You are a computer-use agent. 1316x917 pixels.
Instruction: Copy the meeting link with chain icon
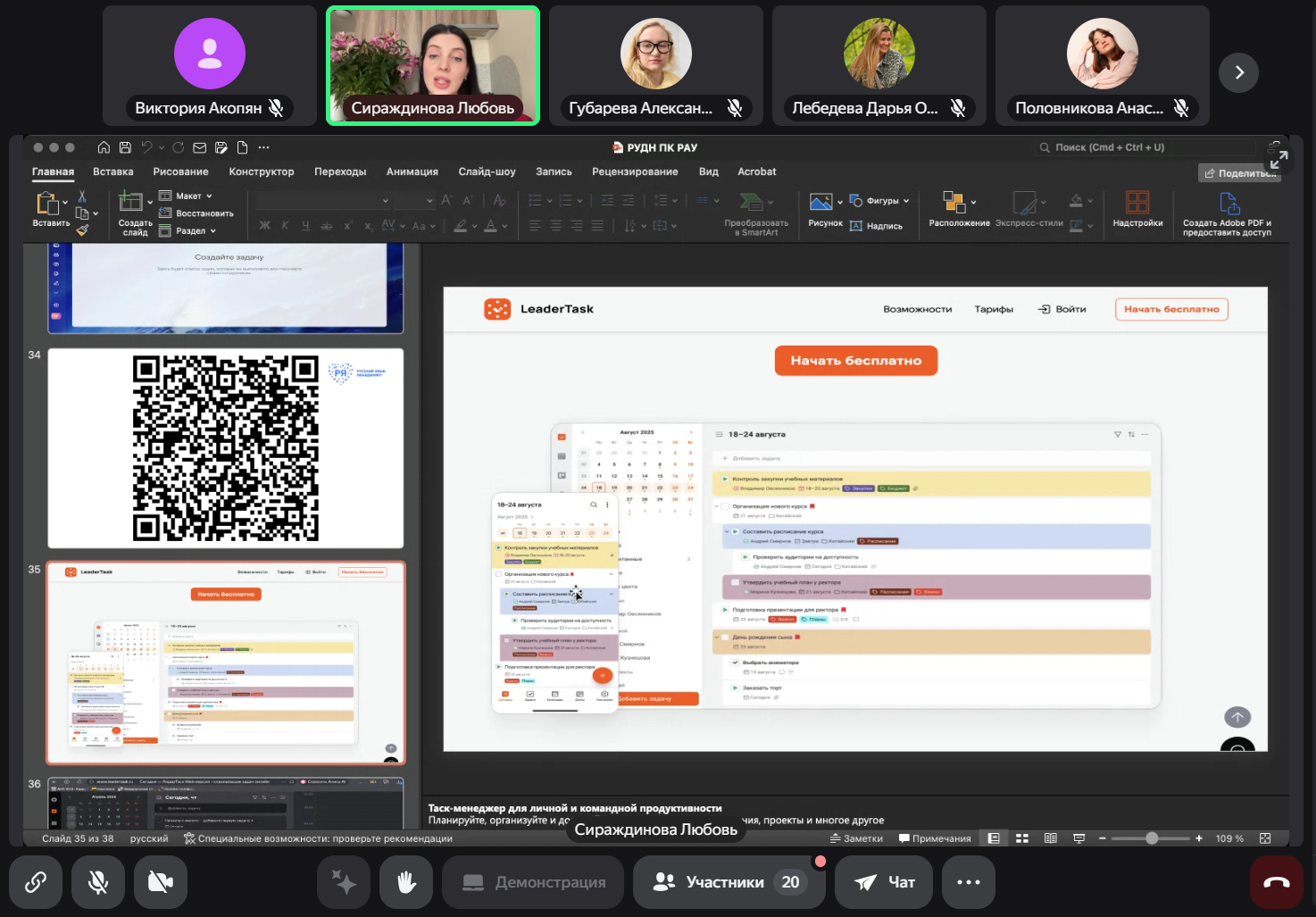36,882
